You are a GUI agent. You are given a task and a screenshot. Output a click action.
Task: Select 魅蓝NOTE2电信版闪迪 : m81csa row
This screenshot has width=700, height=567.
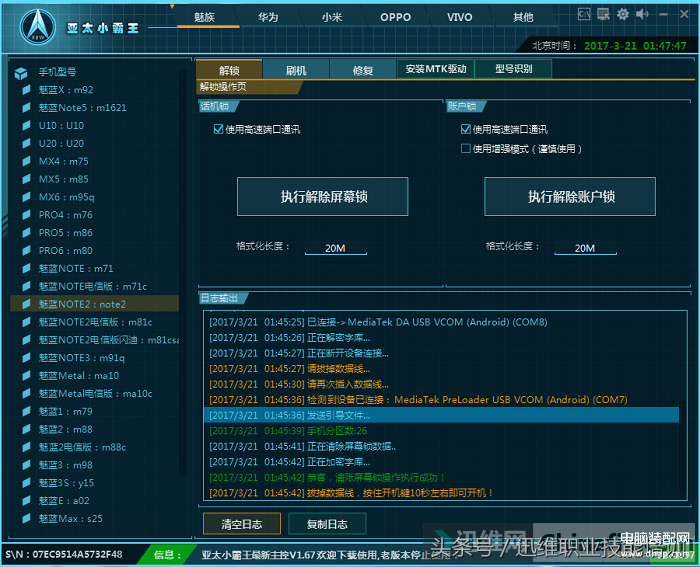(95, 340)
